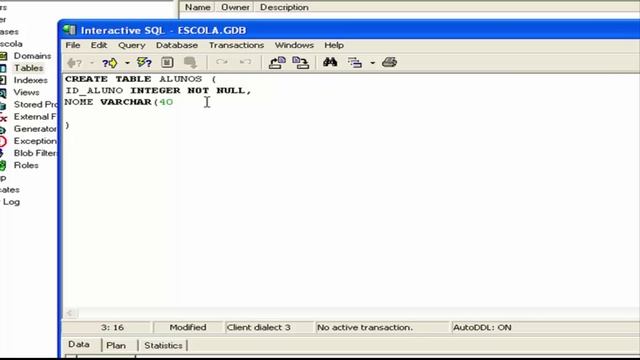Click 'AutoDDL: ON' in status bar
This screenshot has width=640, height=360.
482,327
